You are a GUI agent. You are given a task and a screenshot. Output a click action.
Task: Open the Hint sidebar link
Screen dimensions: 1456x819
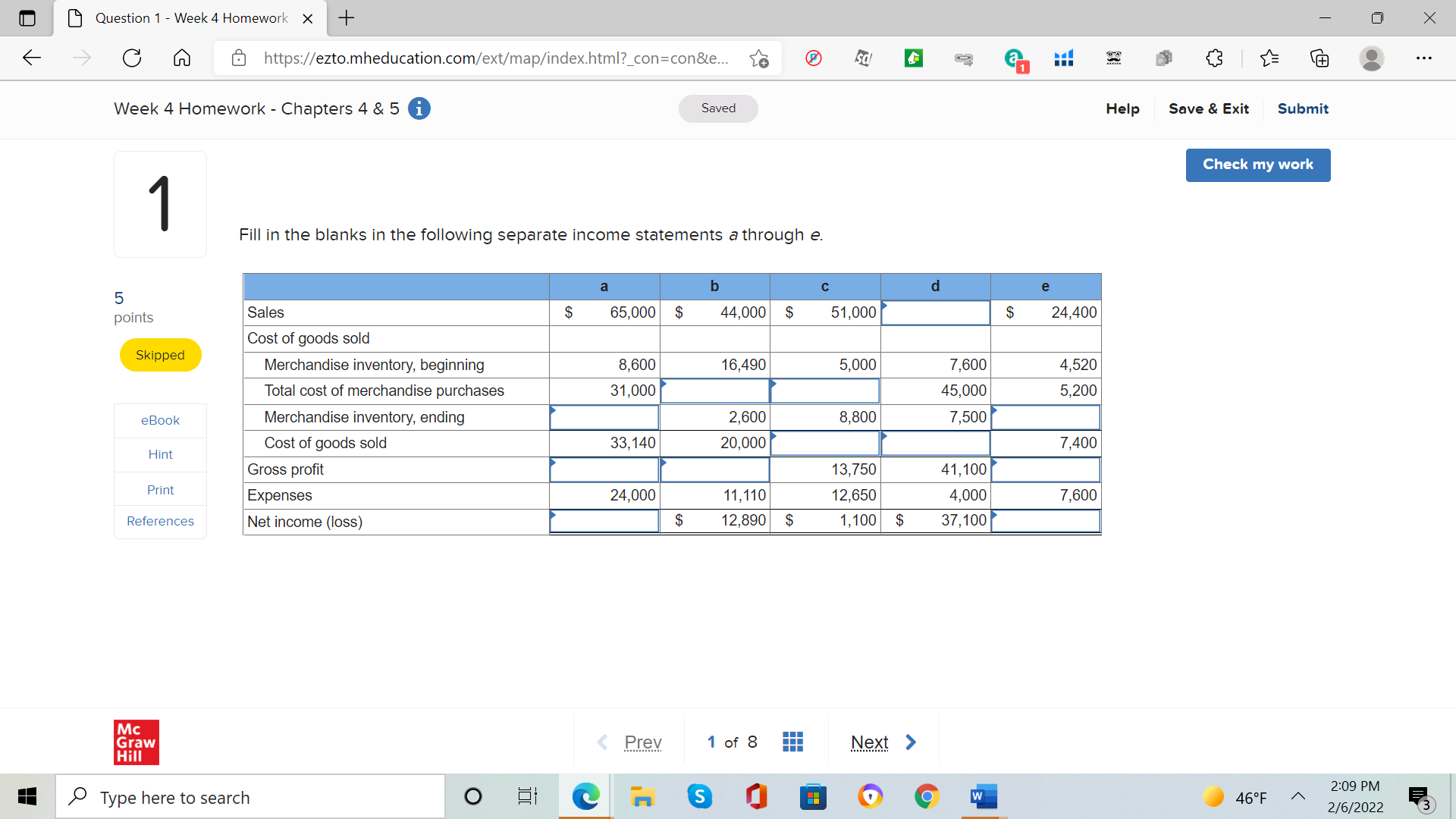(160, 454)
